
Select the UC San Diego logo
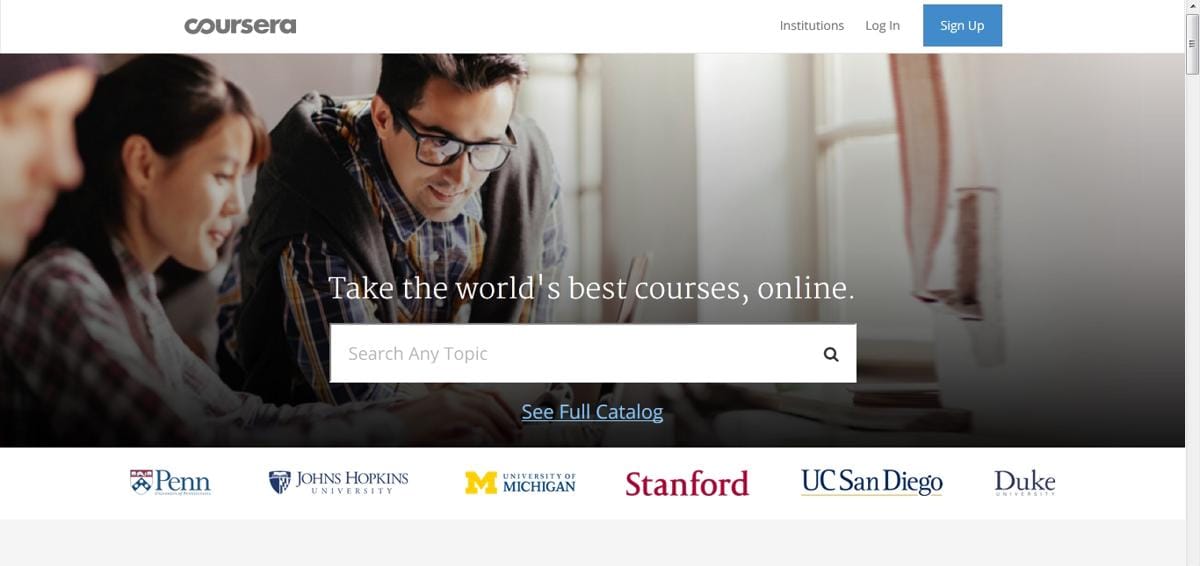pos(872,482)
